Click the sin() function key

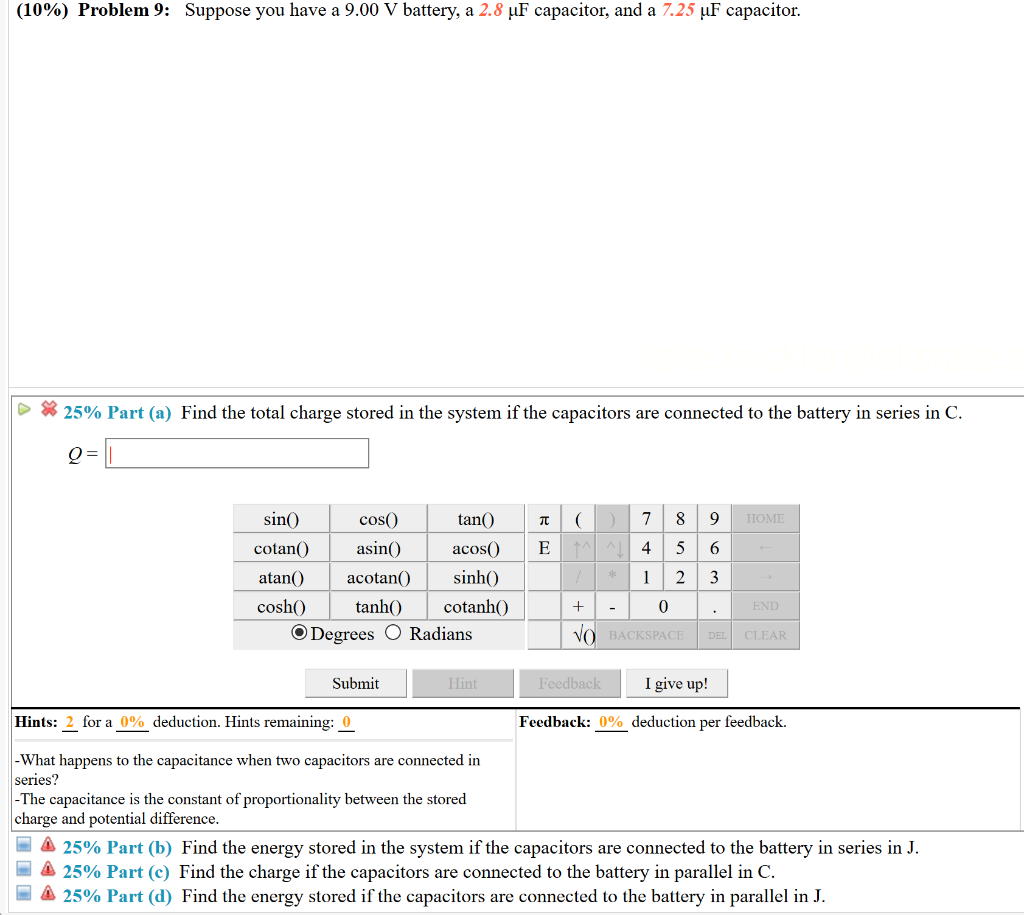pos(281,519)
